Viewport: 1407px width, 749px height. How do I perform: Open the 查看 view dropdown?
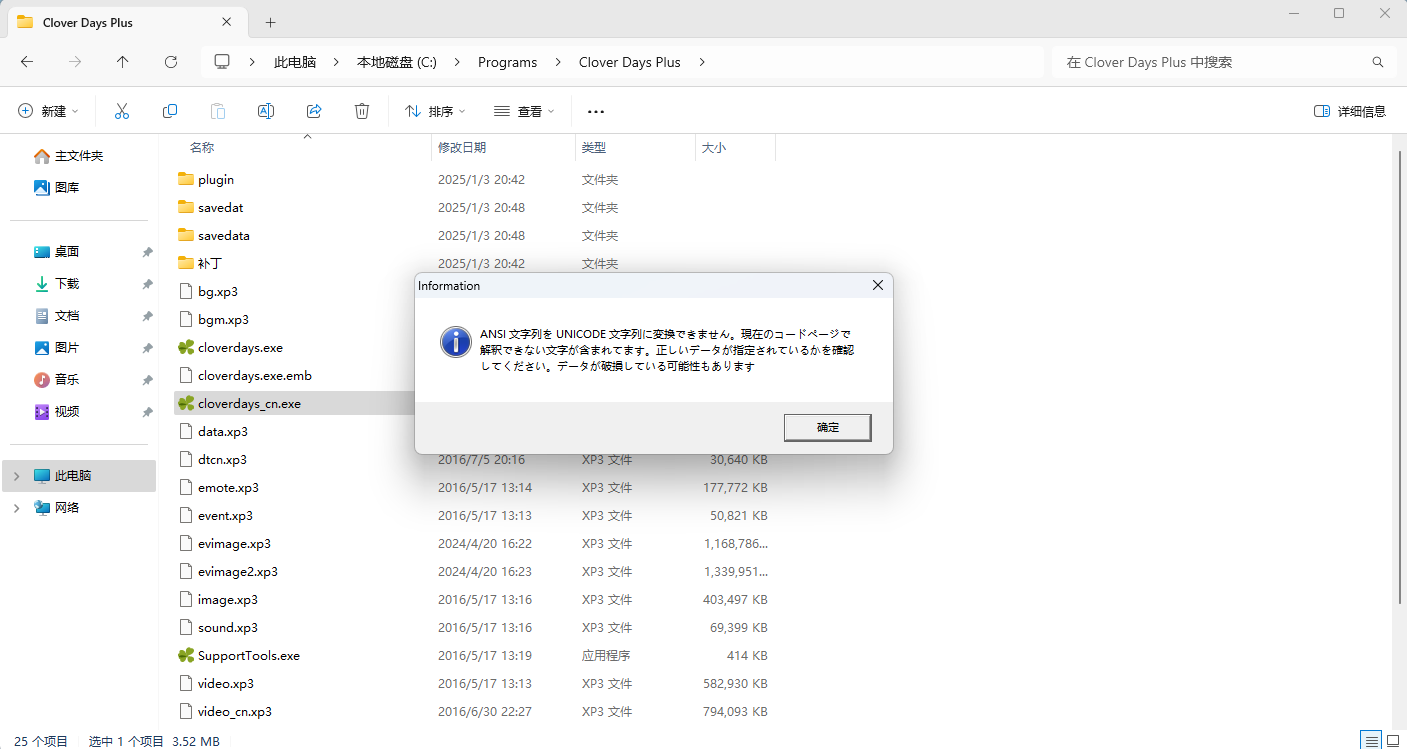524,111
